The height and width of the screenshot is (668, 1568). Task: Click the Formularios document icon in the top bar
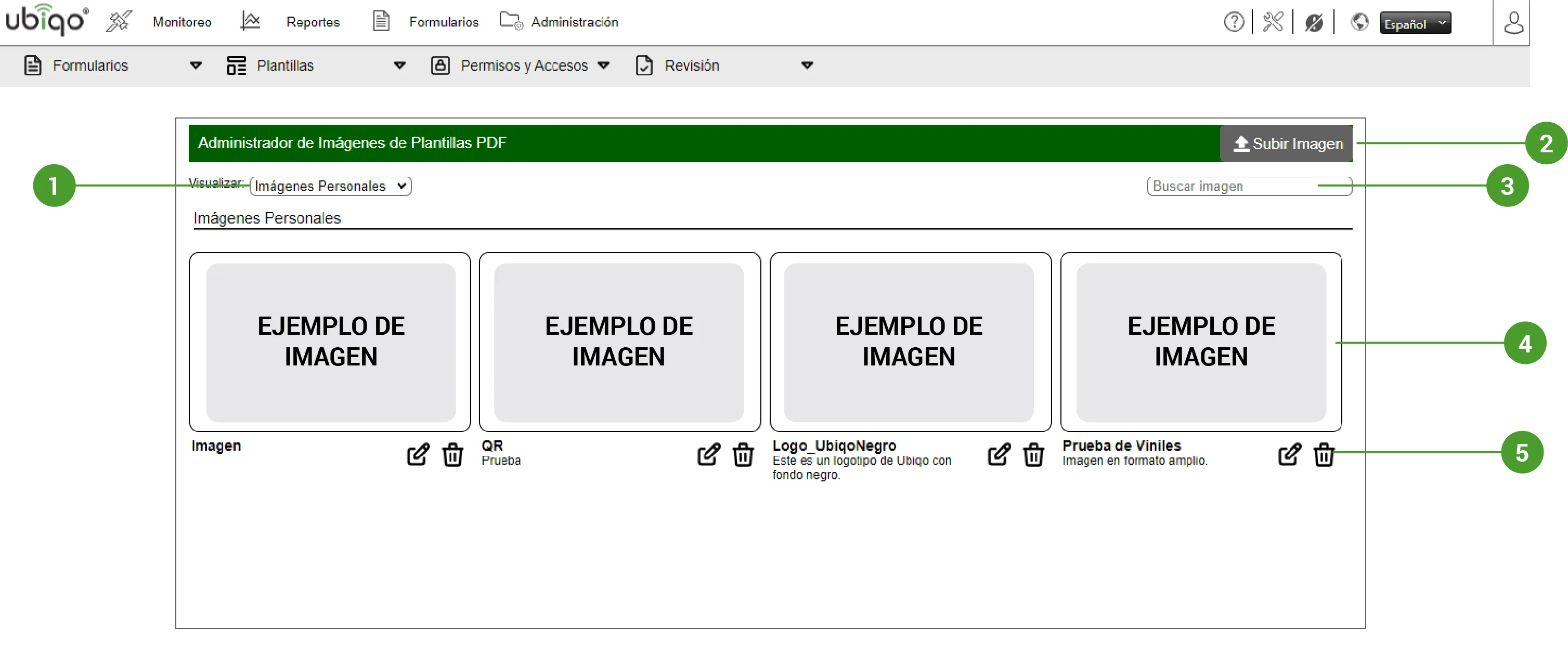[x=381, y=21]
